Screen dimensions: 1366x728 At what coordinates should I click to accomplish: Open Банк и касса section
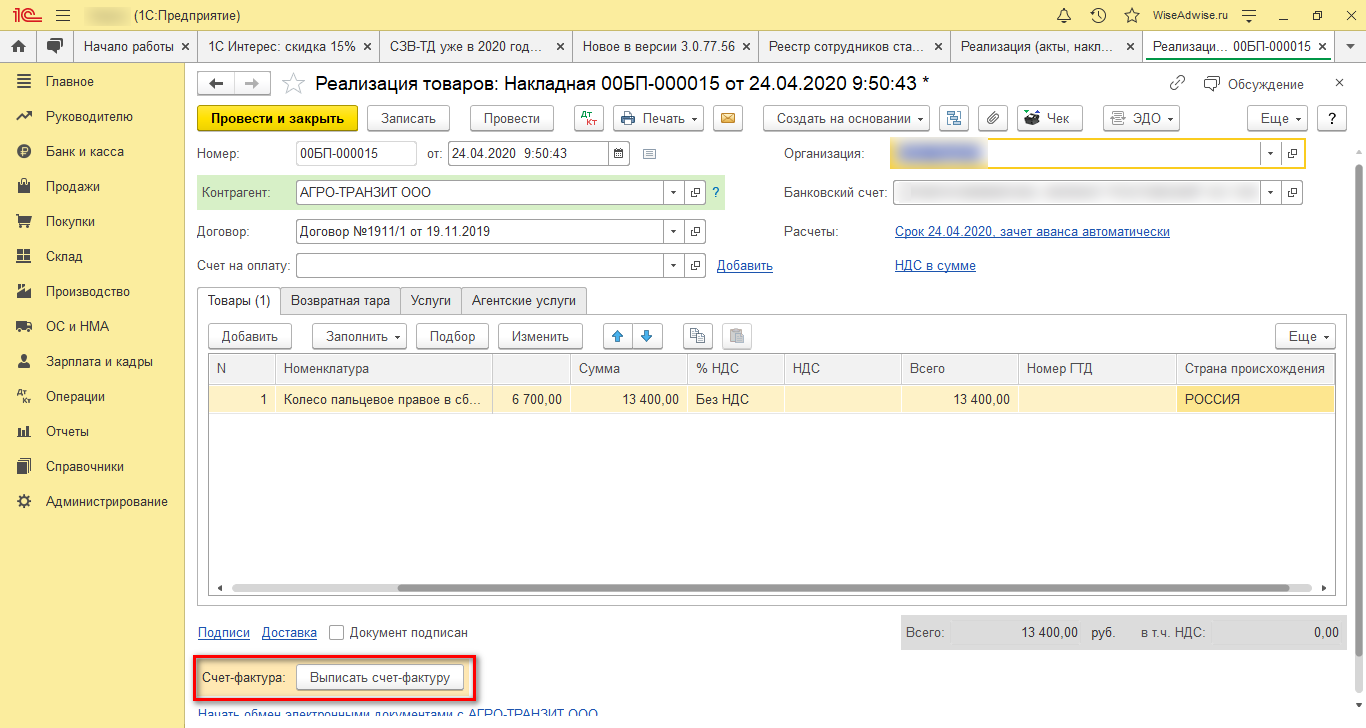(84, 151)
